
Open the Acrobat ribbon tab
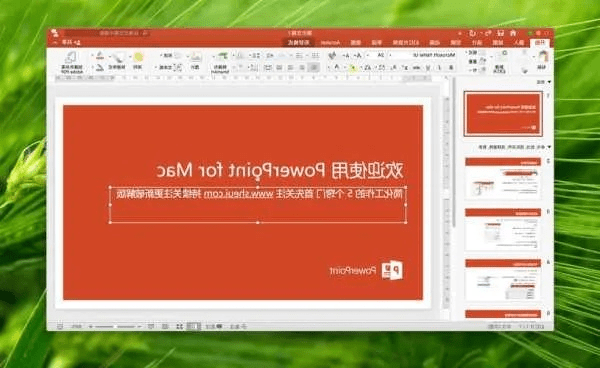[x=330, y=42]
